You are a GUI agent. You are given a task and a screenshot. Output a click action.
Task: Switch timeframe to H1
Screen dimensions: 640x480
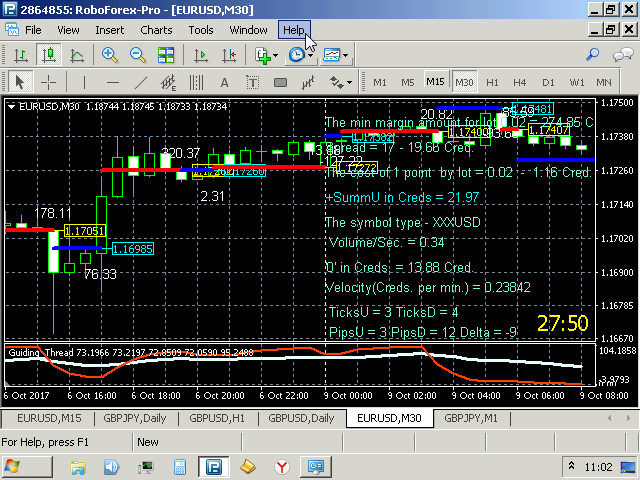[x=492, y=82]
